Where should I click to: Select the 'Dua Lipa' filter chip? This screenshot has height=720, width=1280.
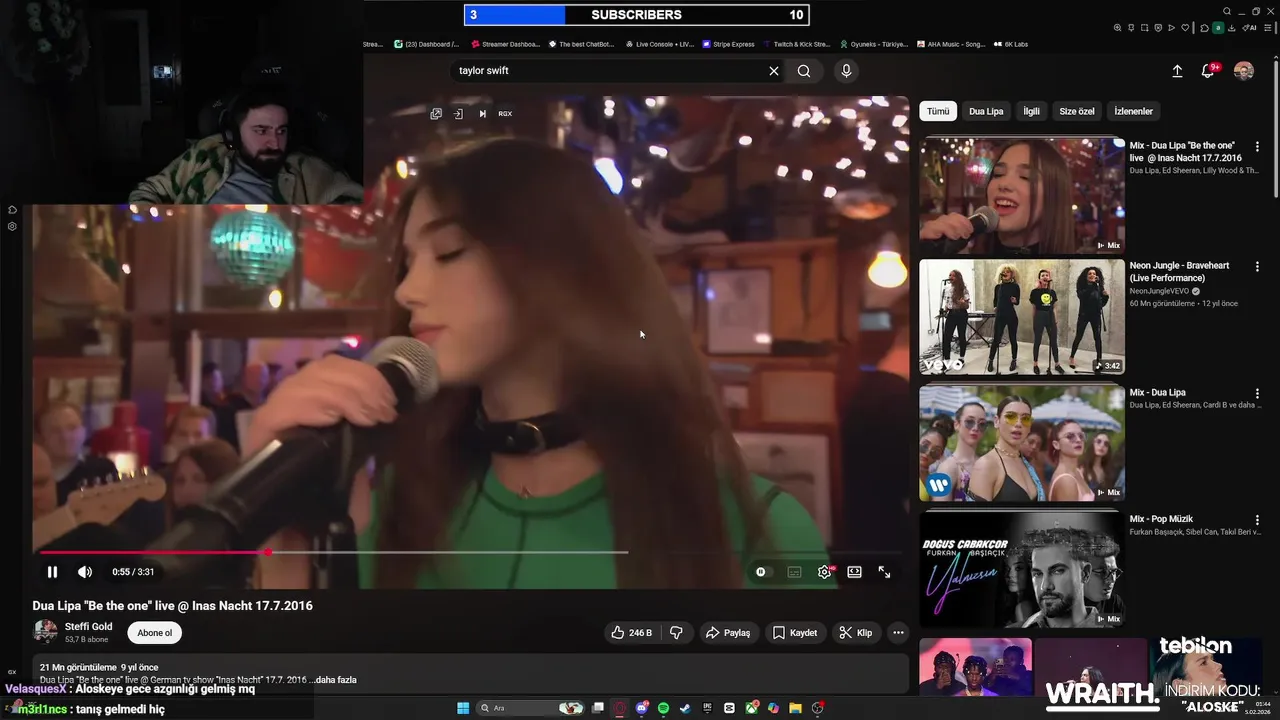coord(986,111)
